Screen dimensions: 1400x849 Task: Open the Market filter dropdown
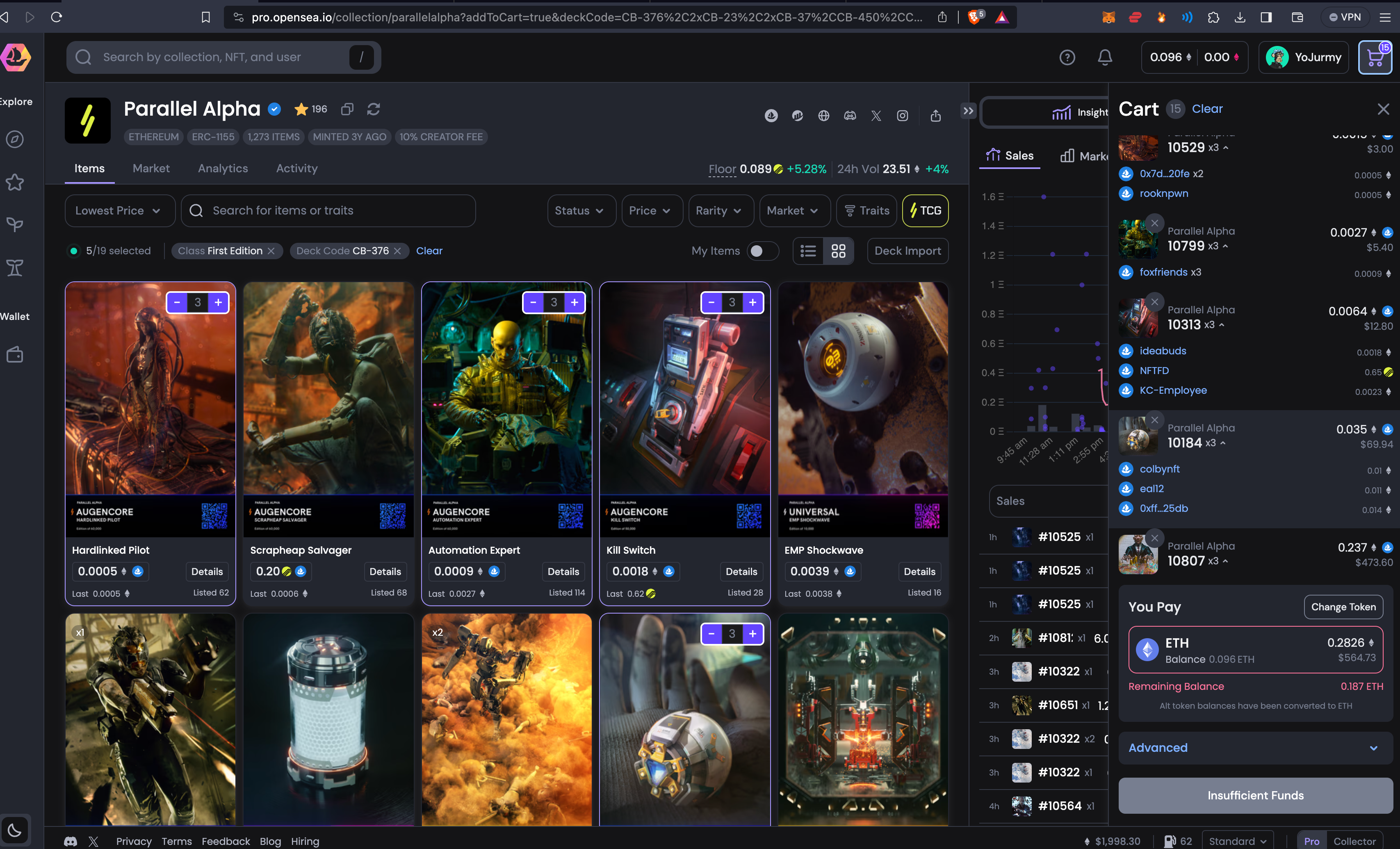pyautogui.click(x=794, y=210)
